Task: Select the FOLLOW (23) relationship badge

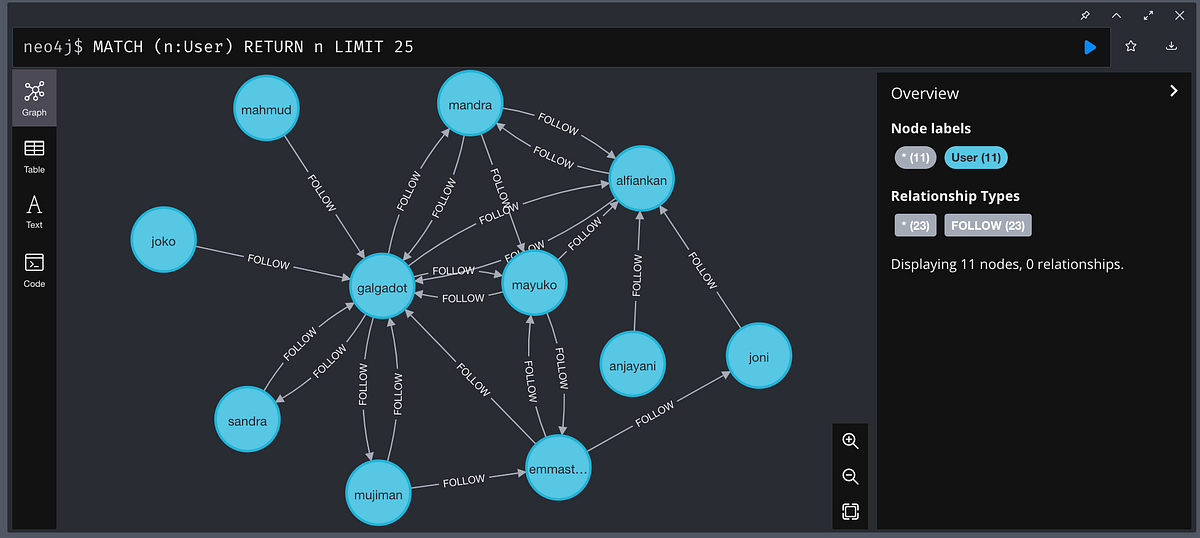Action: 988,225
